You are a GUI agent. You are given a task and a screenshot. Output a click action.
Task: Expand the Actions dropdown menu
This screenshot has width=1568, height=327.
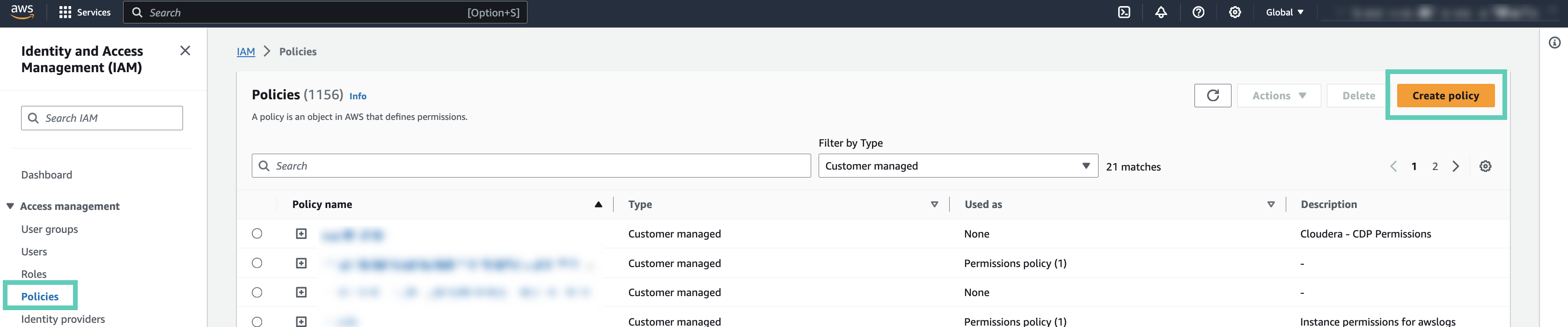pyautogui.click(x=1278, y=96)
